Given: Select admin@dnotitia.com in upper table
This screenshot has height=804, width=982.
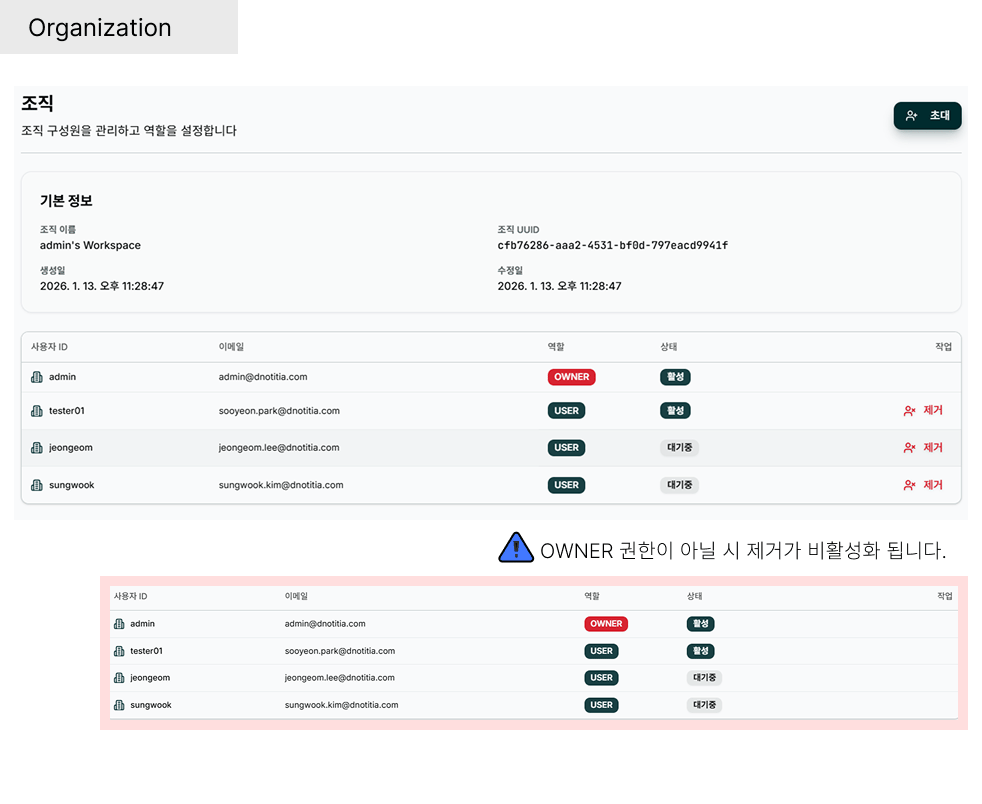Looking at the screenshot, I should click(263, 377).
